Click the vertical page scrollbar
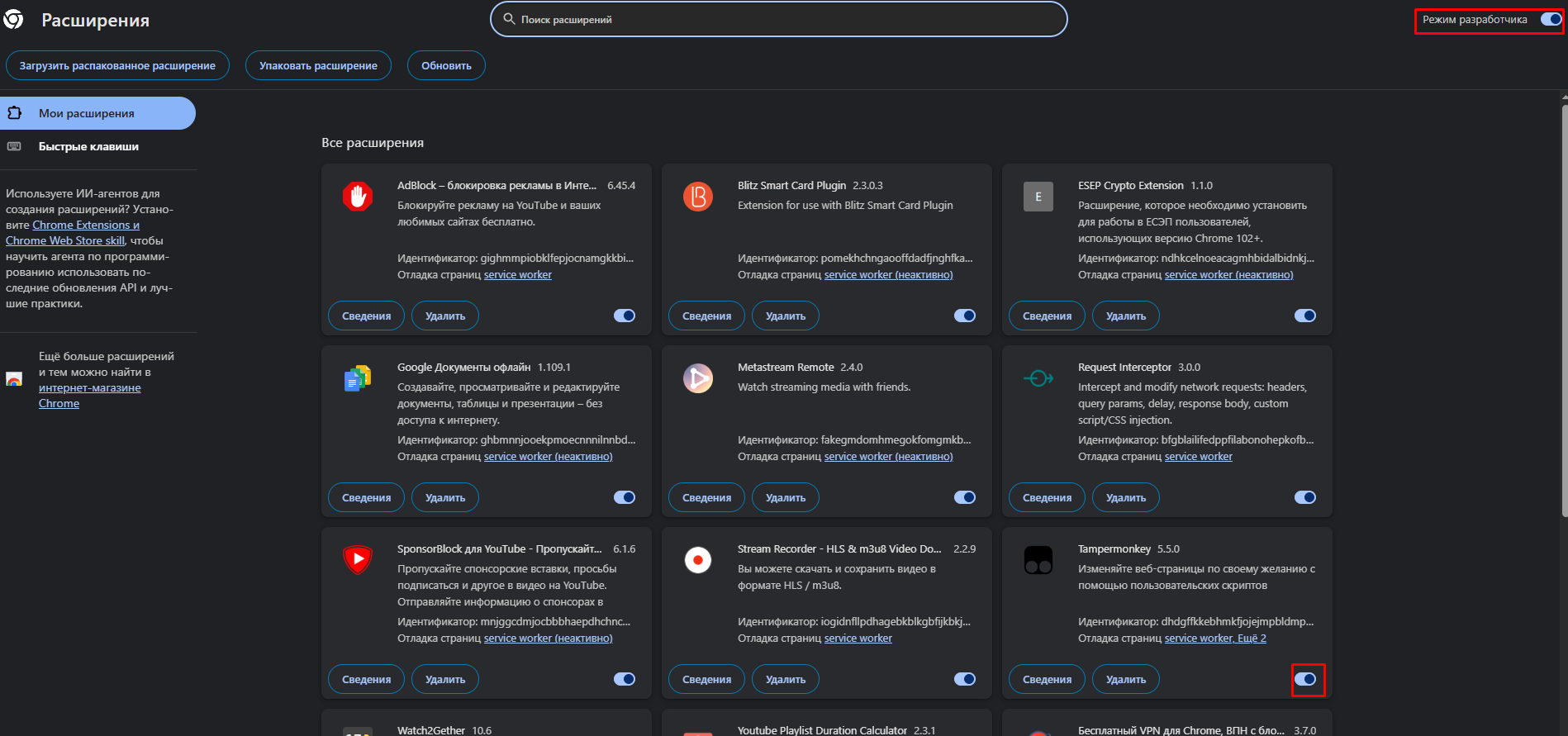The image size is (1568, 736). (1564, 310)
